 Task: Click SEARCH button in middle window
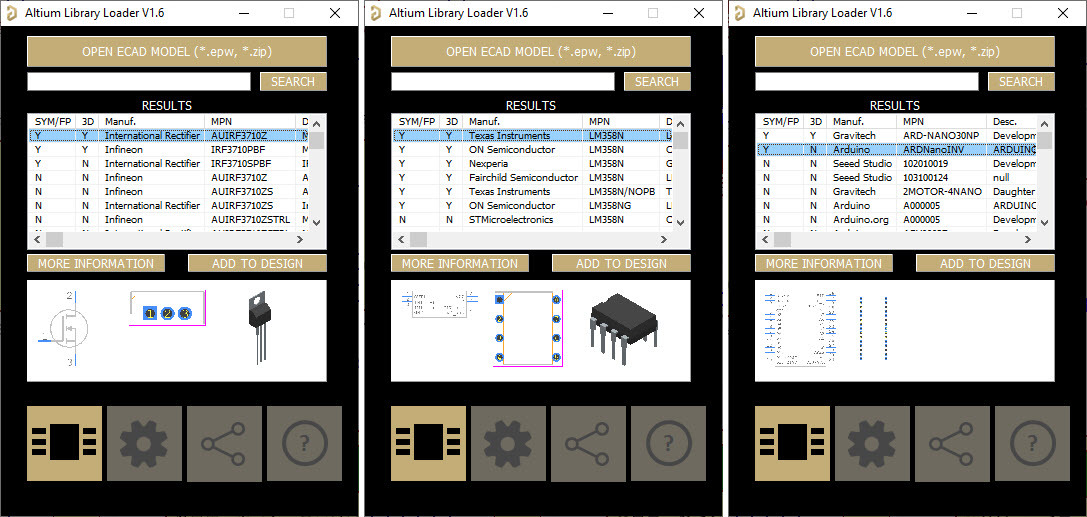pos(657,82)
